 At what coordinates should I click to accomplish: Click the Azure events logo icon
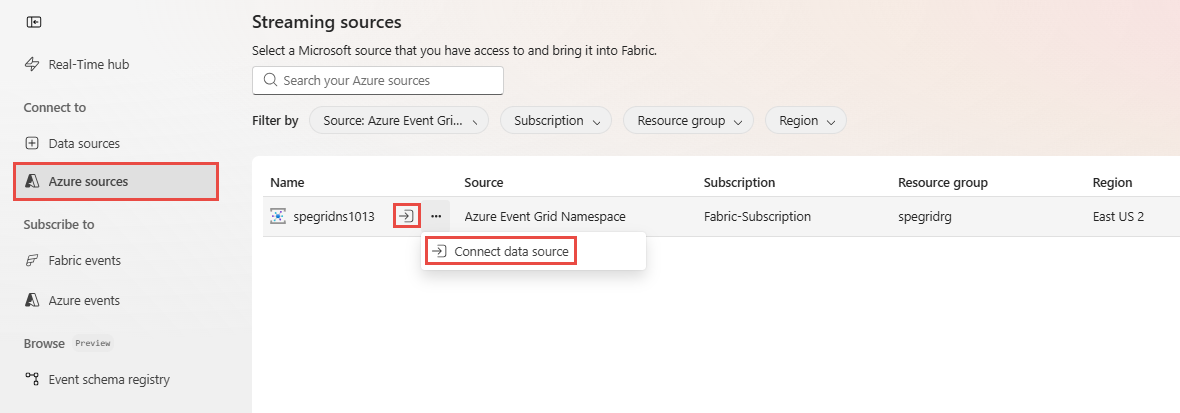pos(32,300)
